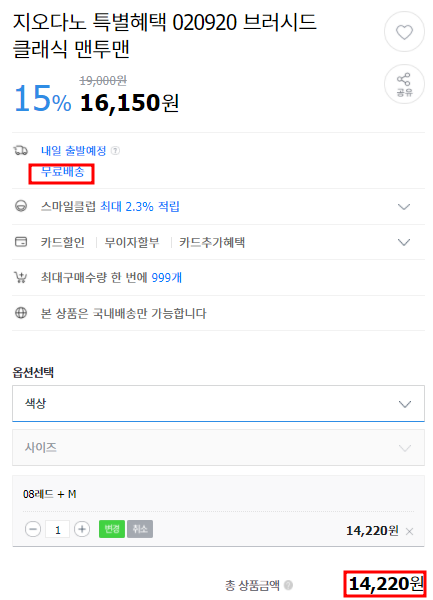Increase quantity with the plus button
This screenshot has width=433, height=600.
[x=82, y=529]
